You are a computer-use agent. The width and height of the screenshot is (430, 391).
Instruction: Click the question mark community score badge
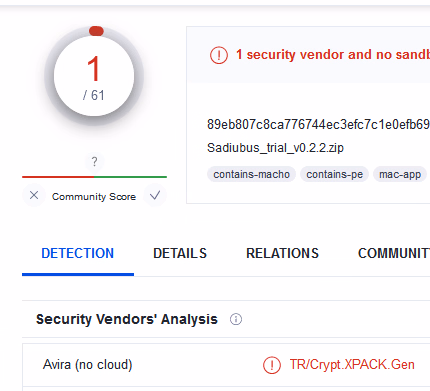click(x=94, y=162)
